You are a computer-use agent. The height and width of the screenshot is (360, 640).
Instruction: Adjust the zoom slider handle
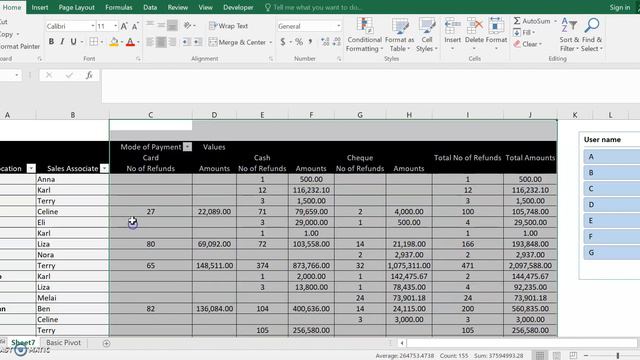618,356
